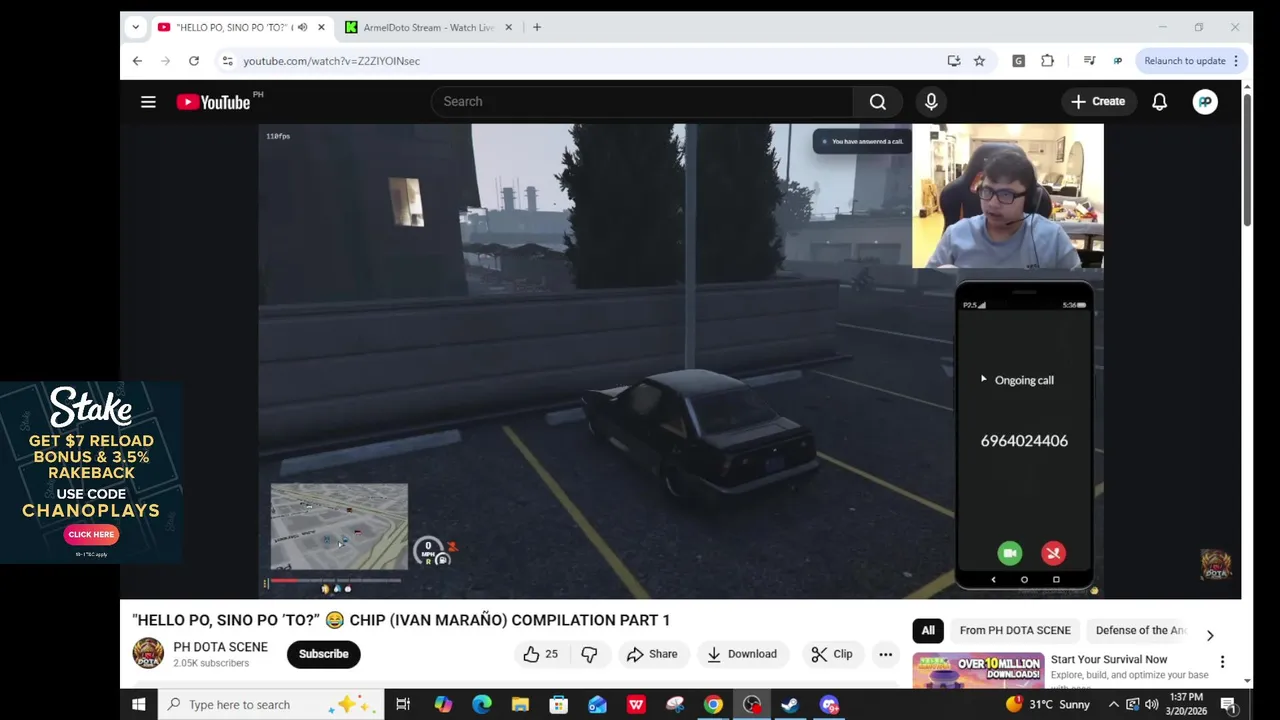
Task: Click the Windows Start button
Action: point(139,705)
